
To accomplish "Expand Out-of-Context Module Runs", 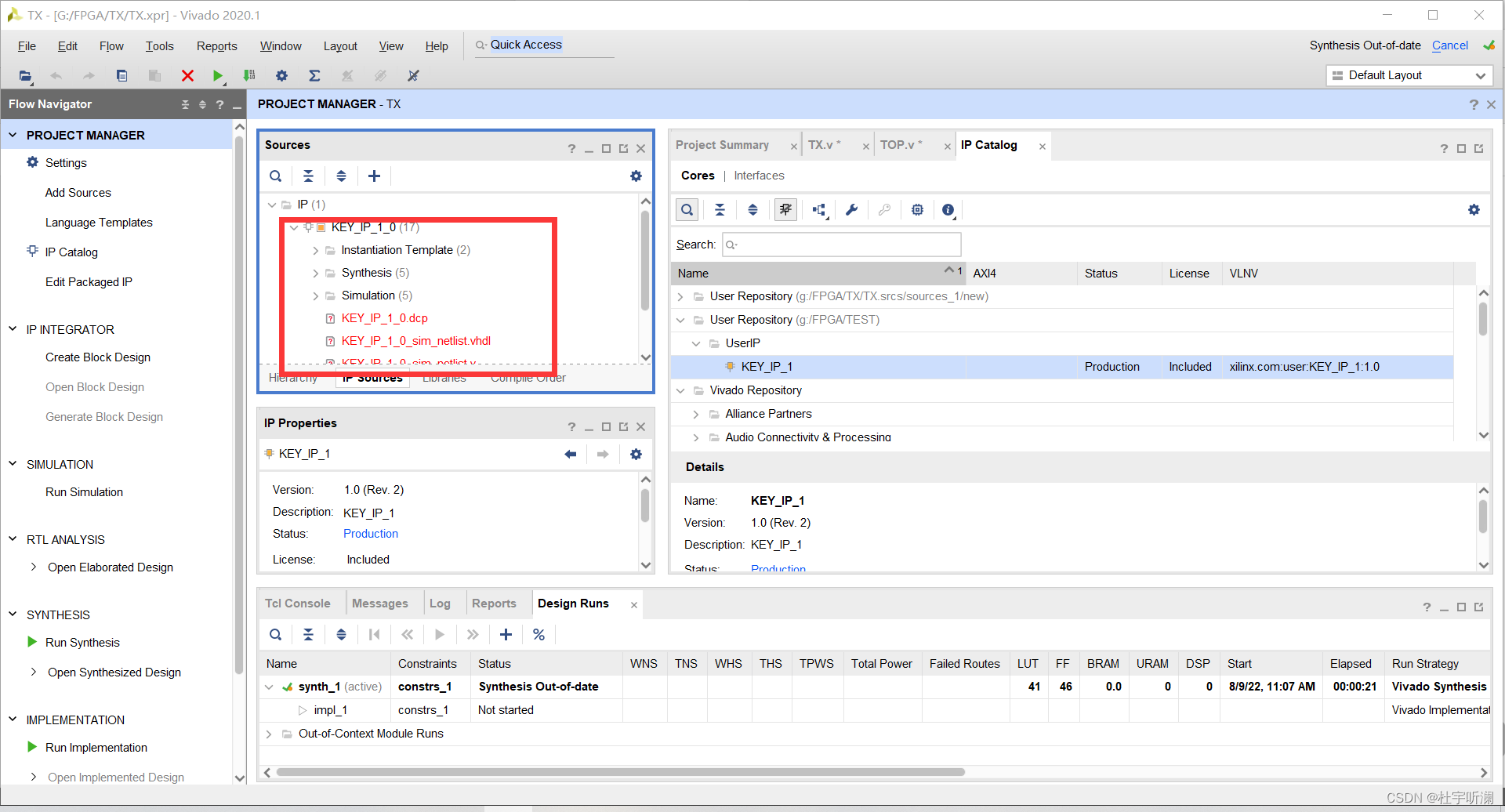I will [269, 734].
